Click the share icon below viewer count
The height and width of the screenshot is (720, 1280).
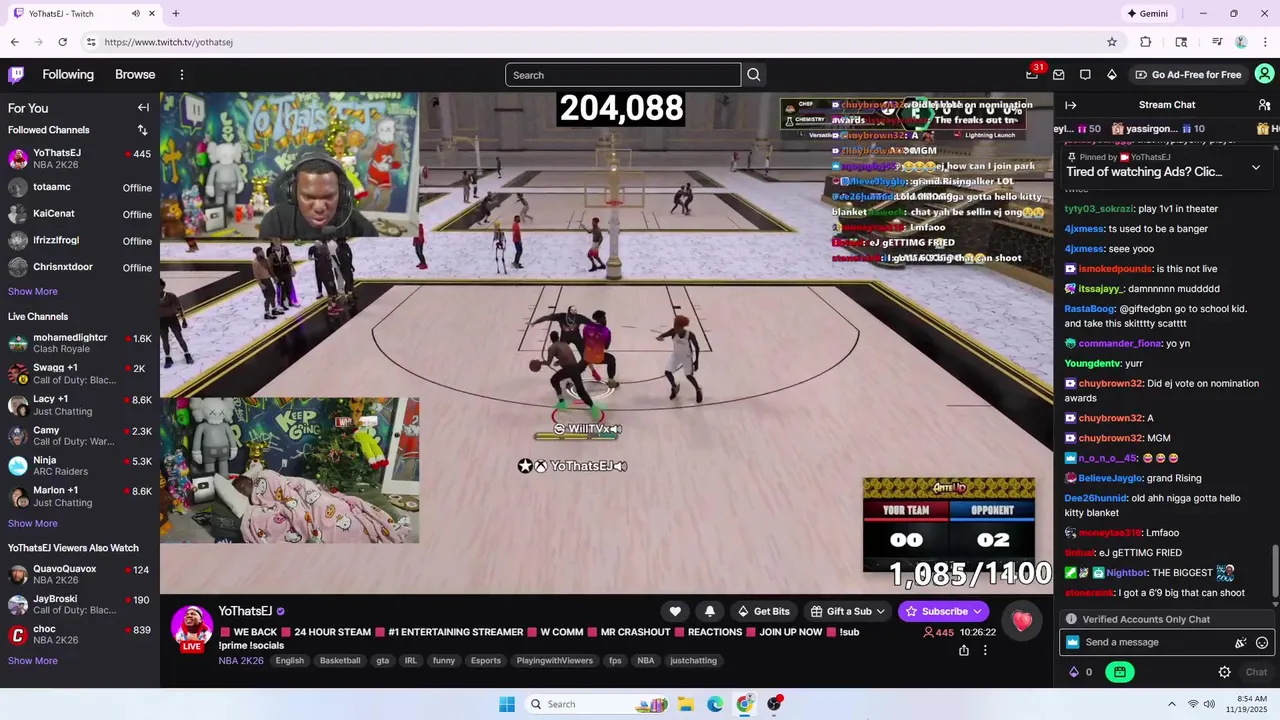pyautogui.click(x=964, y=650)
